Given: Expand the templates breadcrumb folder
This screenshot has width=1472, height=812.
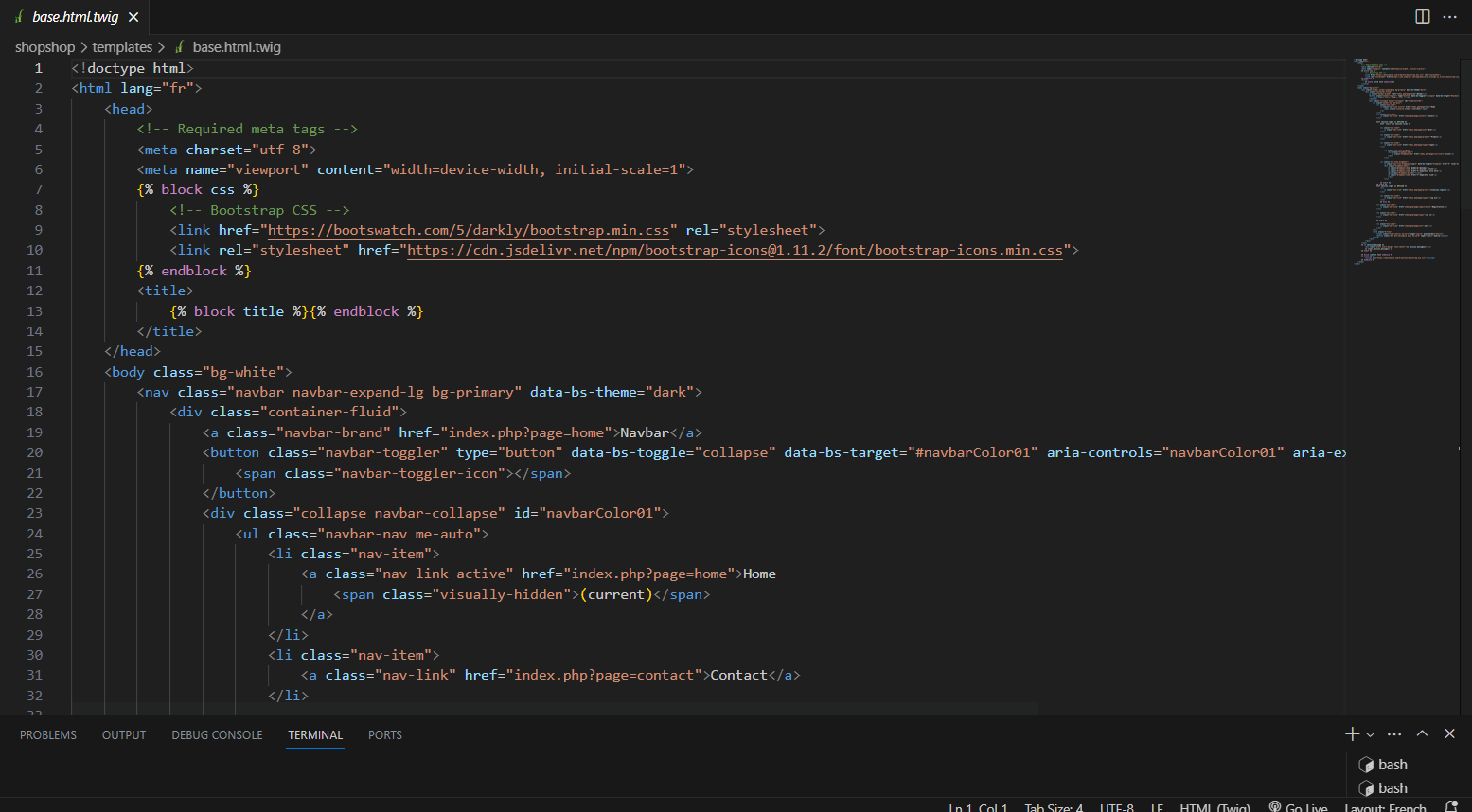Looking at the screenshot, I should (x=122, y=47).
